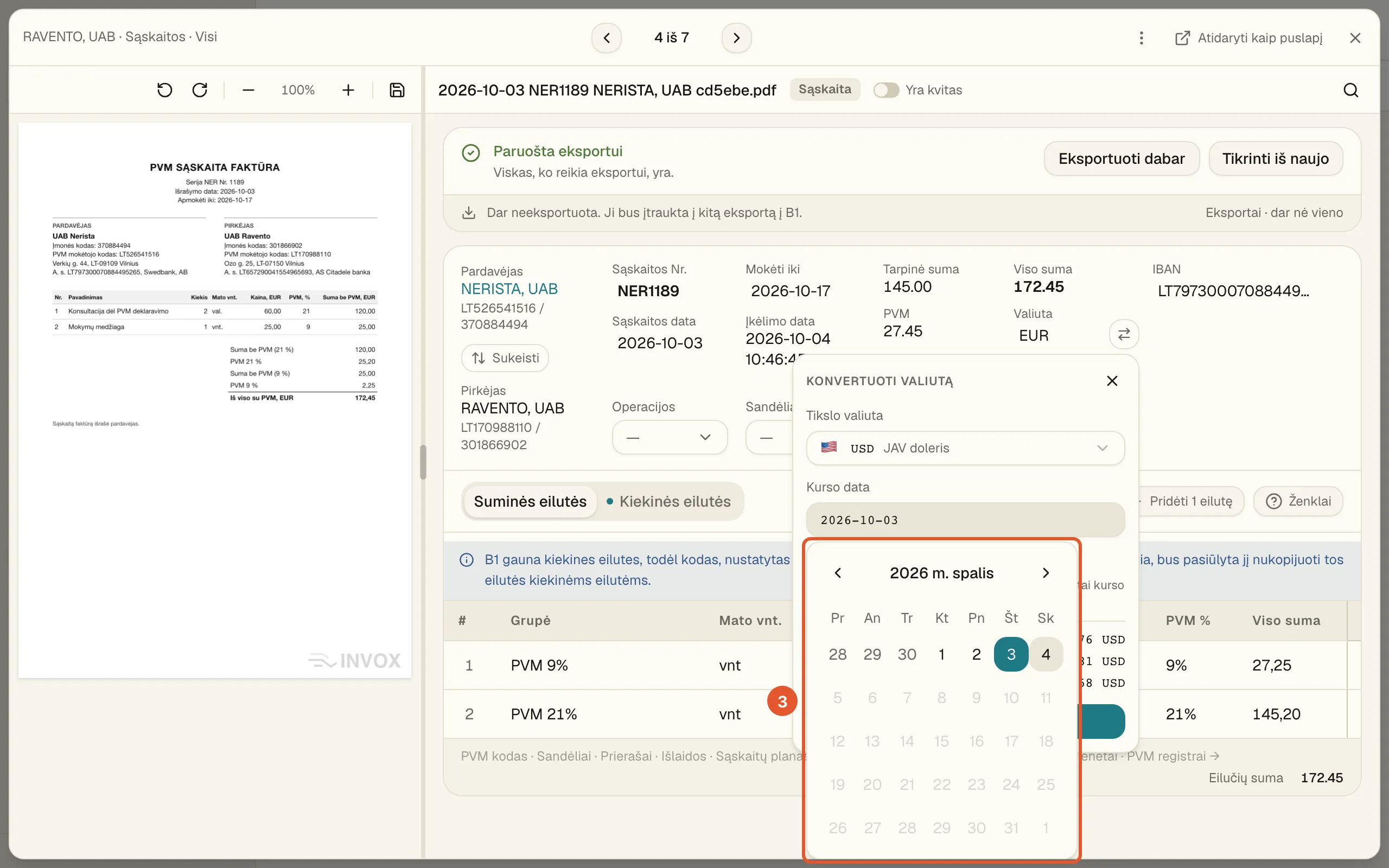Open Tikslo valiuta USD dropdown
The width and height of the screenshot is (1389, 868).
[x=965, y=448]
